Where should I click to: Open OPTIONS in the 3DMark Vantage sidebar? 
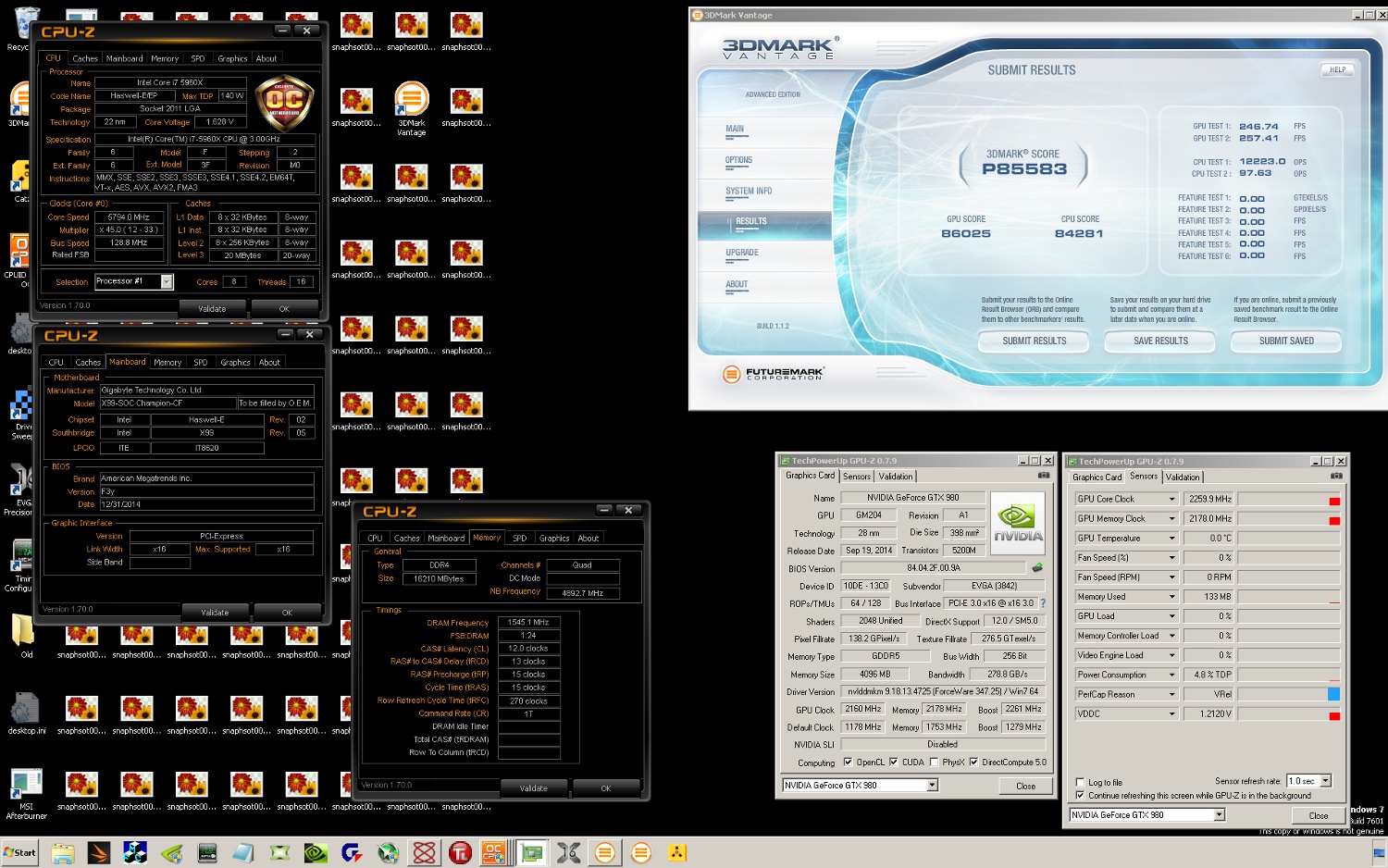[x=738, y=160]
